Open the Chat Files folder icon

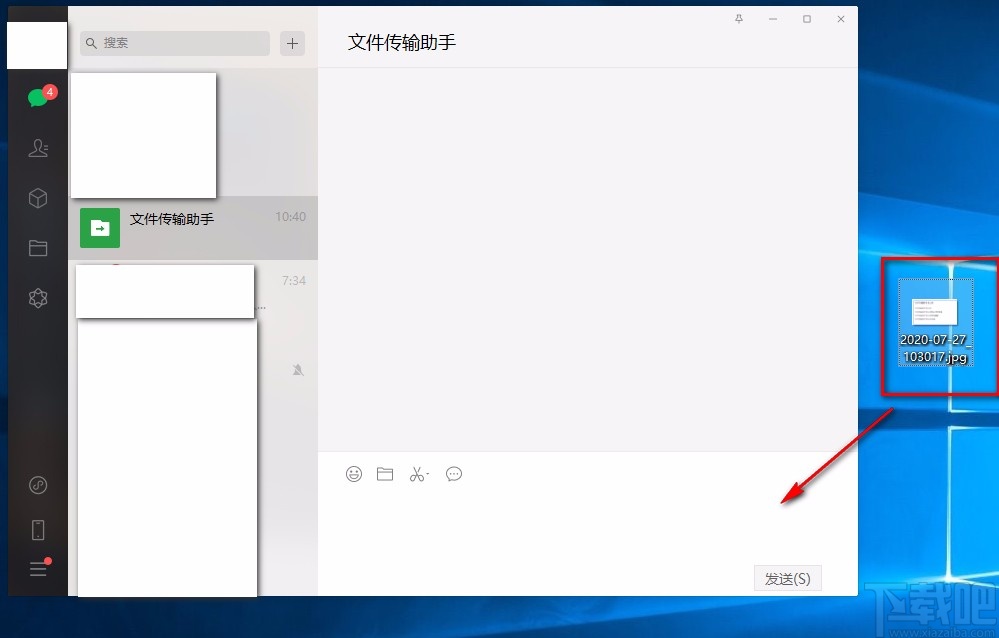(x=37, y=248)
